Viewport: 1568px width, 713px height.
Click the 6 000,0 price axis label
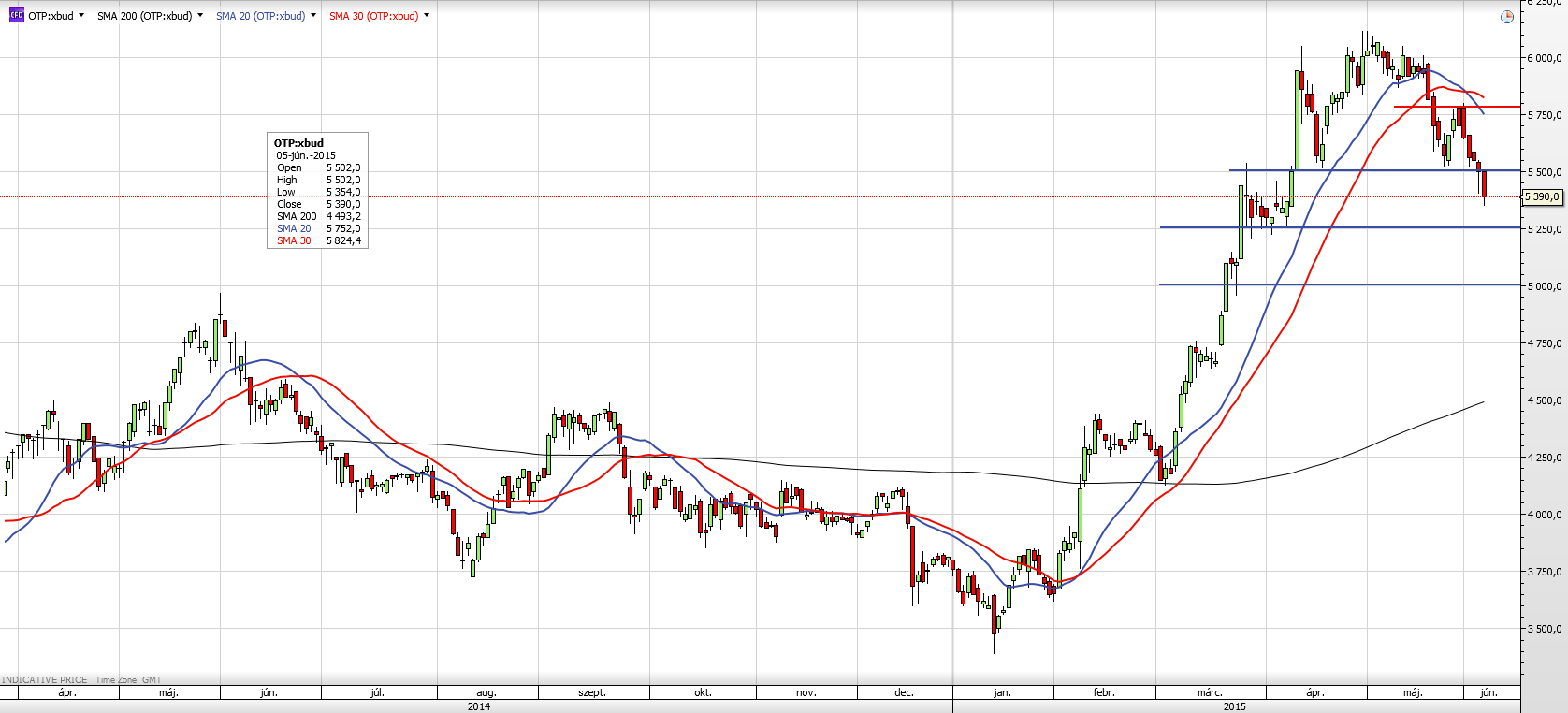point(1544,58)
